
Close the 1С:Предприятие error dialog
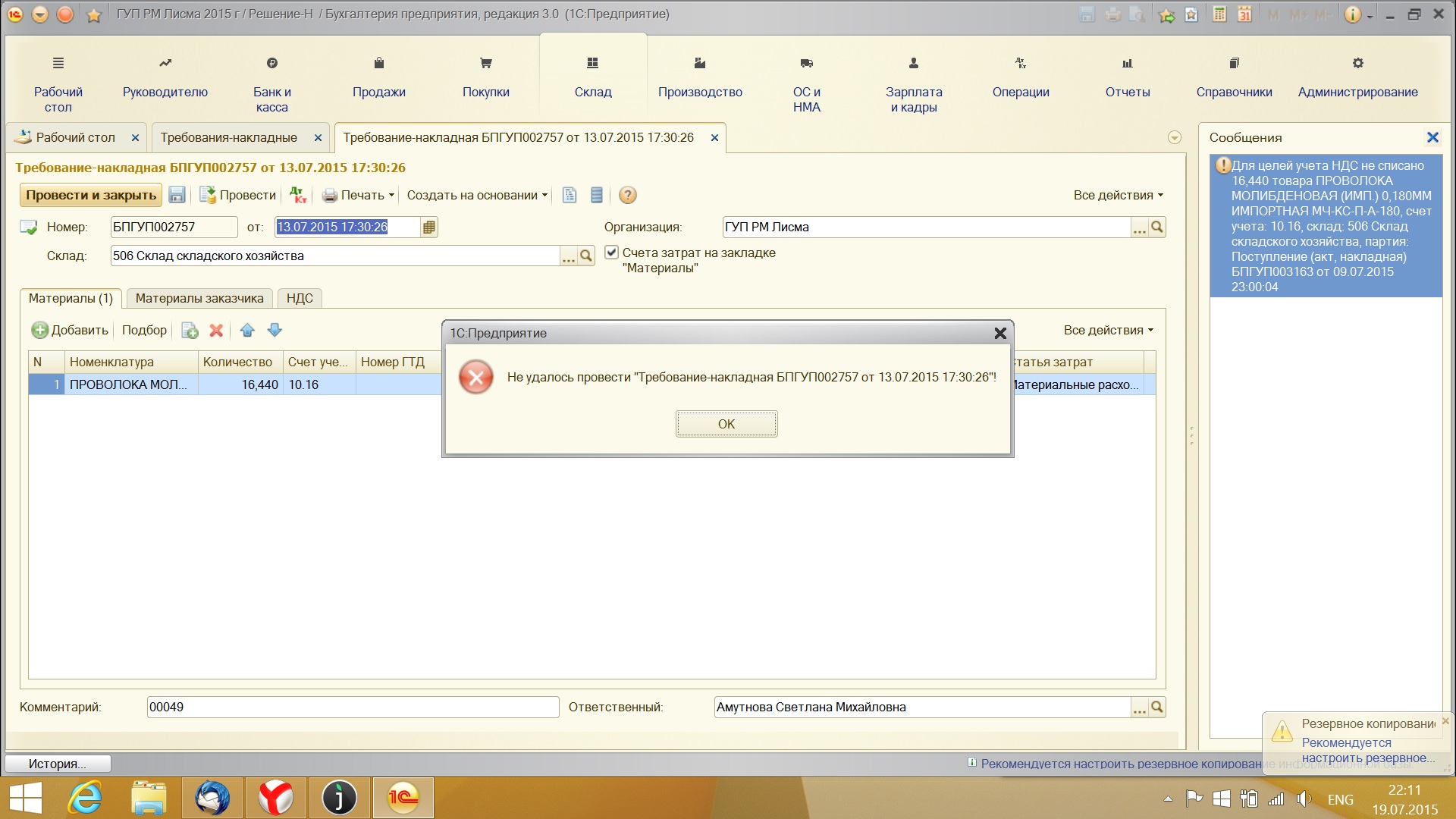click(x=999, y=333)
